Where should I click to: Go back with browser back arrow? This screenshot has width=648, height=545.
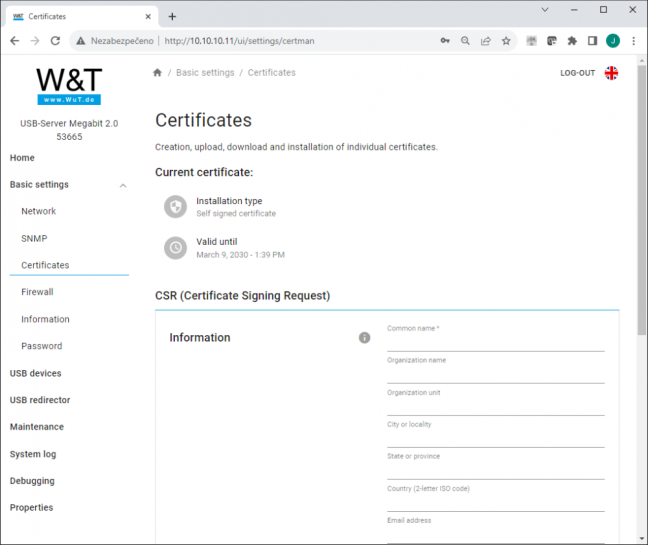[x=14, y=41]
